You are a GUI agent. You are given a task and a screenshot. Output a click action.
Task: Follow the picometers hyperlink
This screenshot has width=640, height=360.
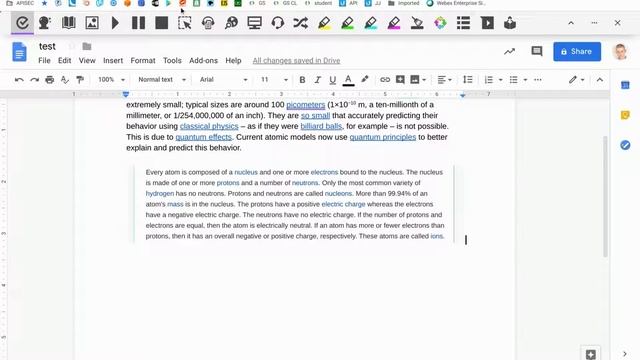pyautogui.click(x=305, y=105)
